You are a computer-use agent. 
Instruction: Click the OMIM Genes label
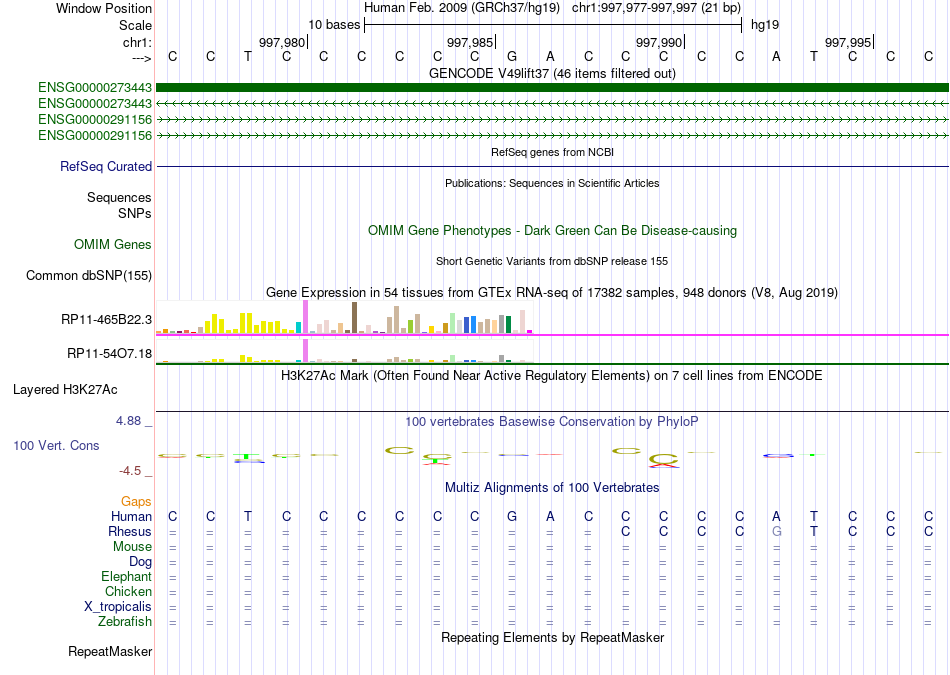[112, 244]
